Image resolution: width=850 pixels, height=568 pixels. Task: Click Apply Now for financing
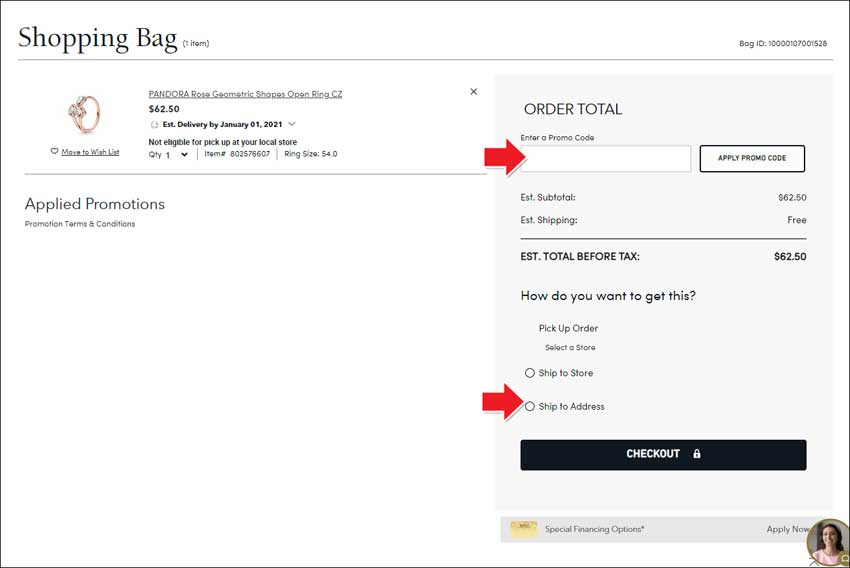tap(788, 529)
